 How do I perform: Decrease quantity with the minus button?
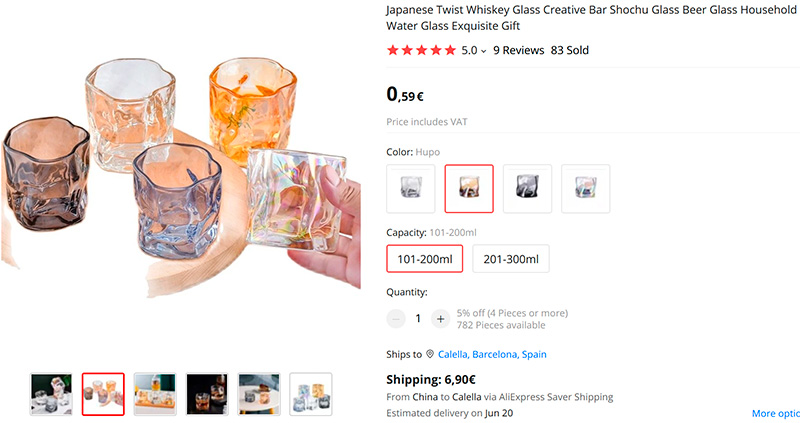396,319
